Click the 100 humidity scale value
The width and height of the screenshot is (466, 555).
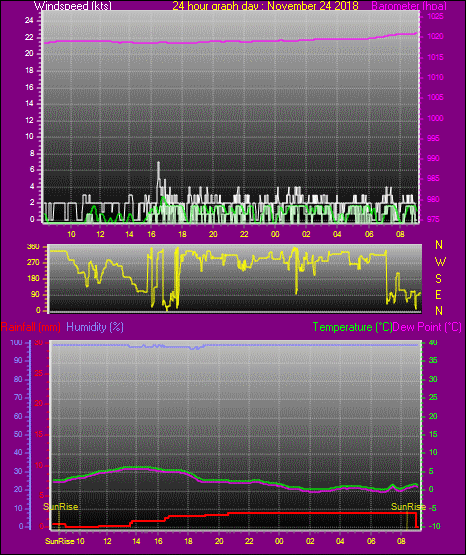[16, 343]
